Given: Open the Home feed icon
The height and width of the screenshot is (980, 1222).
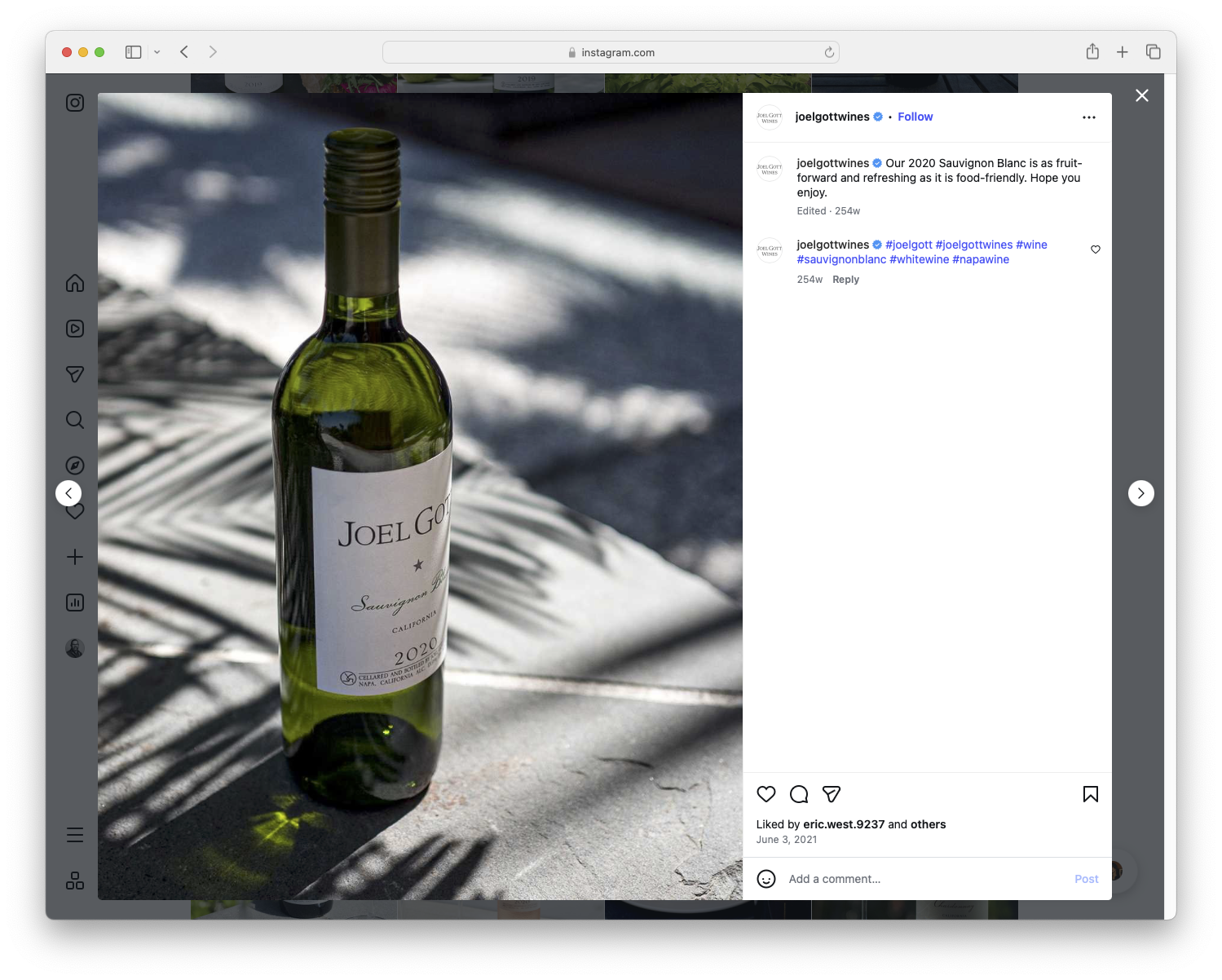Looking at the screenshot, I should (74, 283).
